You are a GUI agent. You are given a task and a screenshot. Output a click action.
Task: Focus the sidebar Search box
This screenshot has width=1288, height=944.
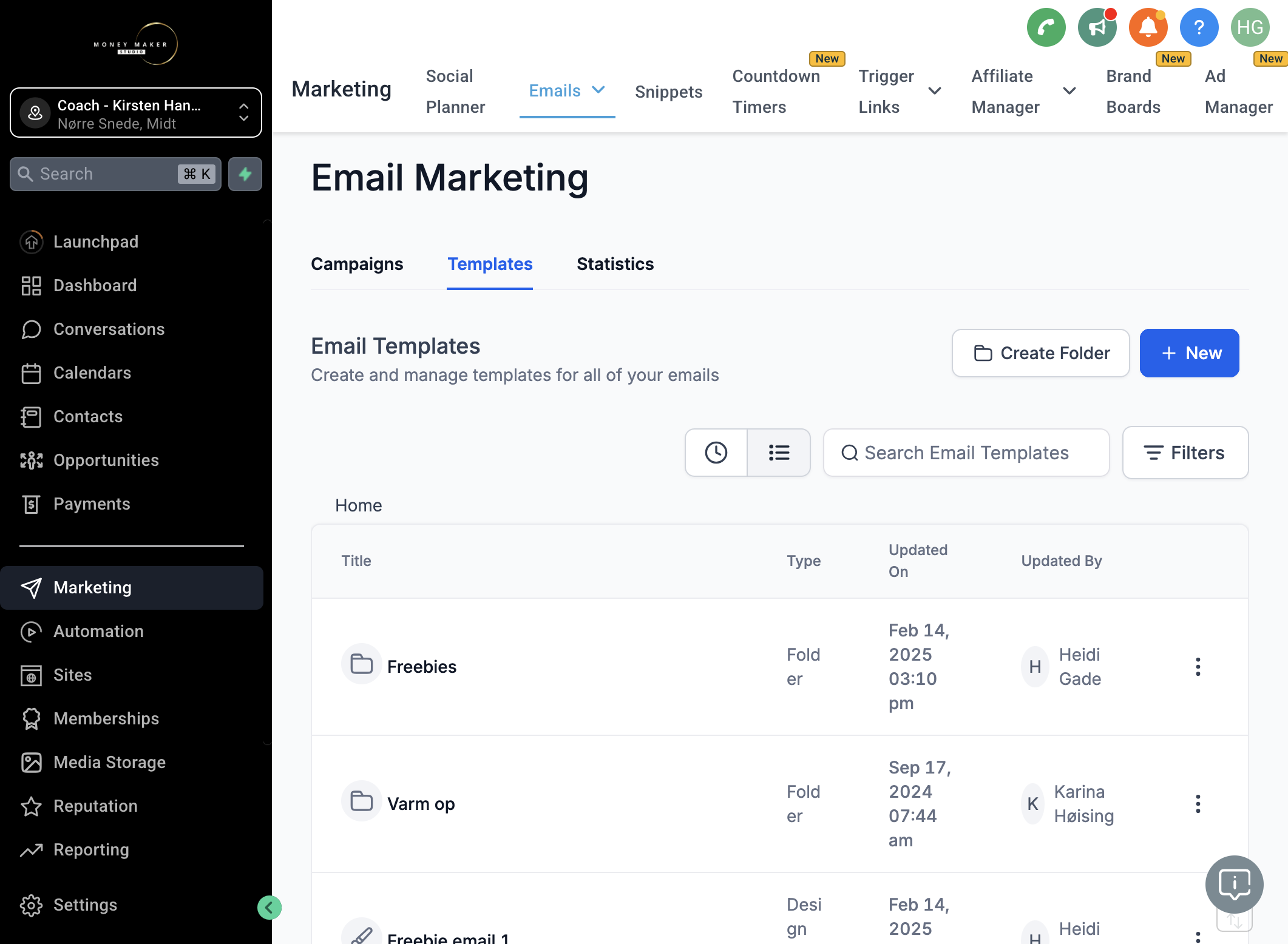click(x=115, y=174)
